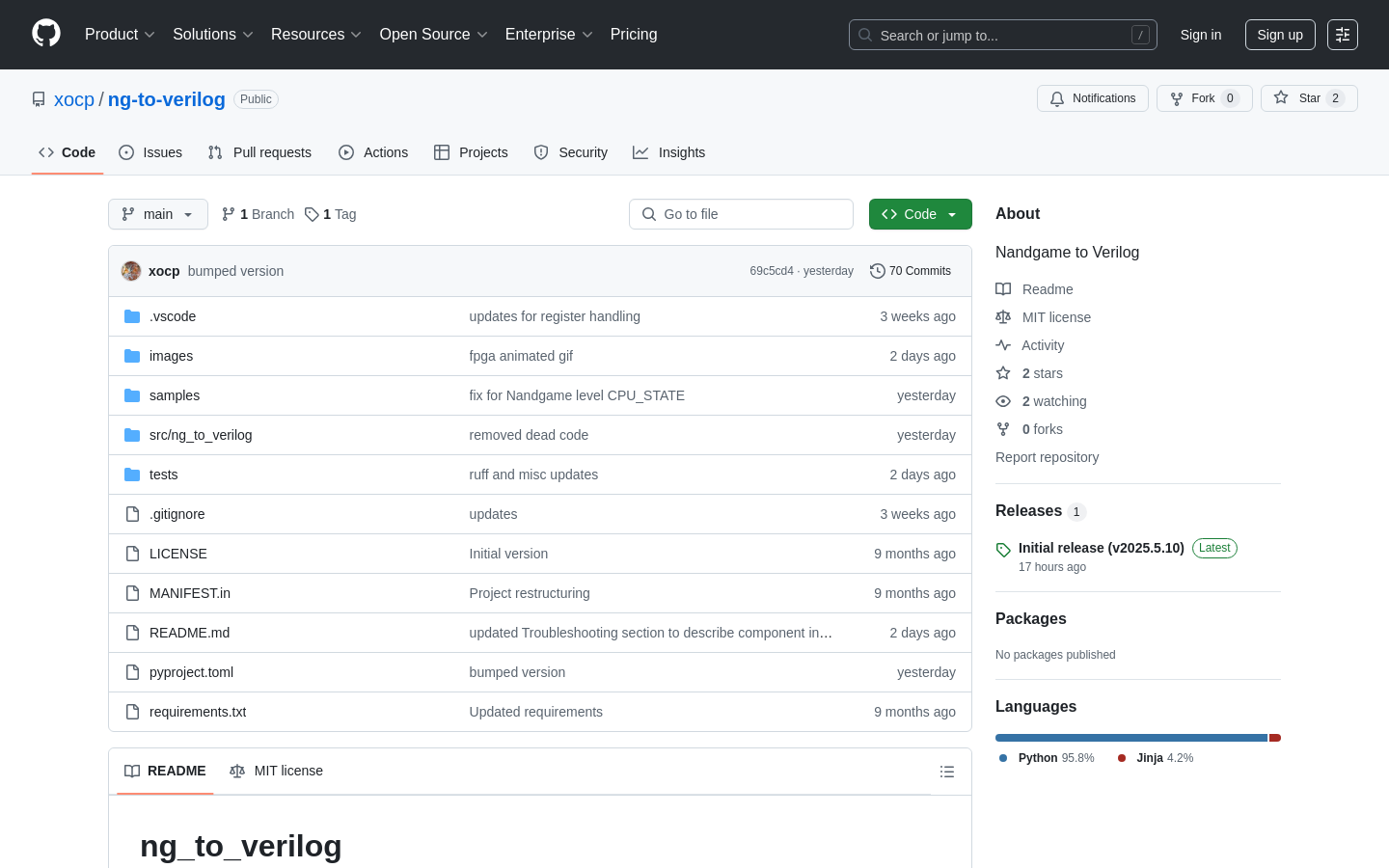Open the Pricing link

[634, 35]
